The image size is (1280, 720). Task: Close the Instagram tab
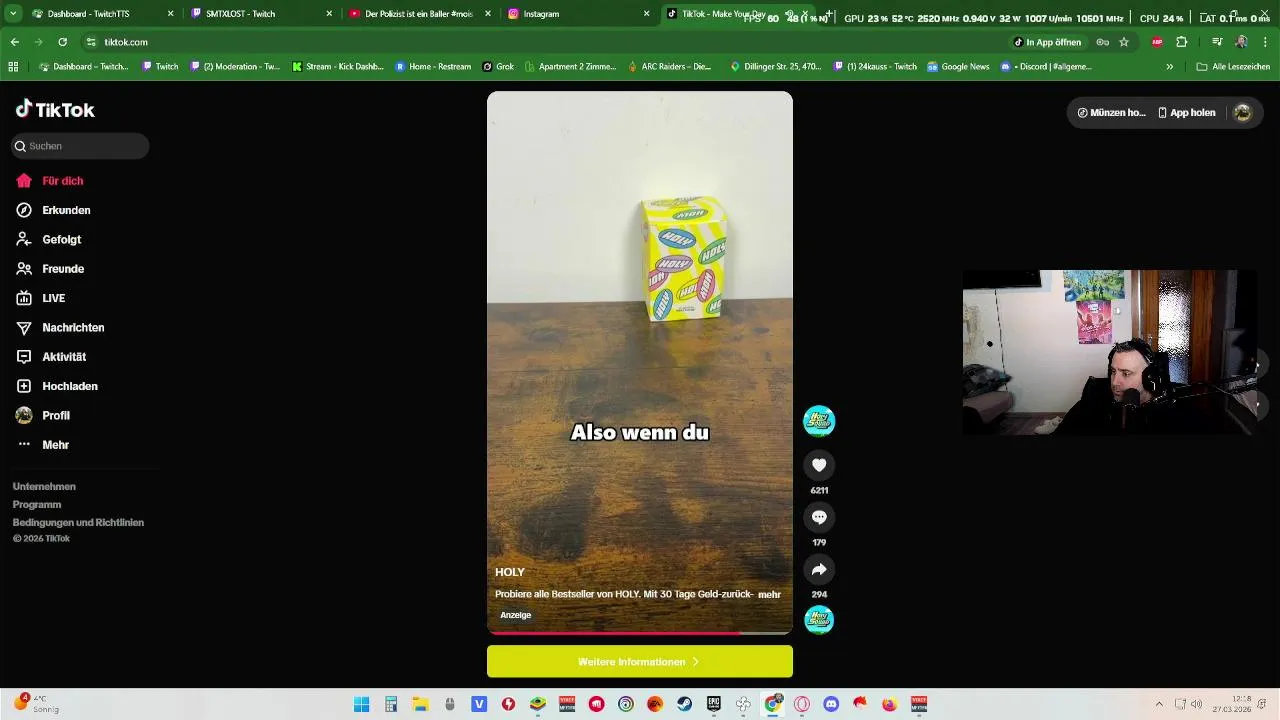[x=646, y=14]
